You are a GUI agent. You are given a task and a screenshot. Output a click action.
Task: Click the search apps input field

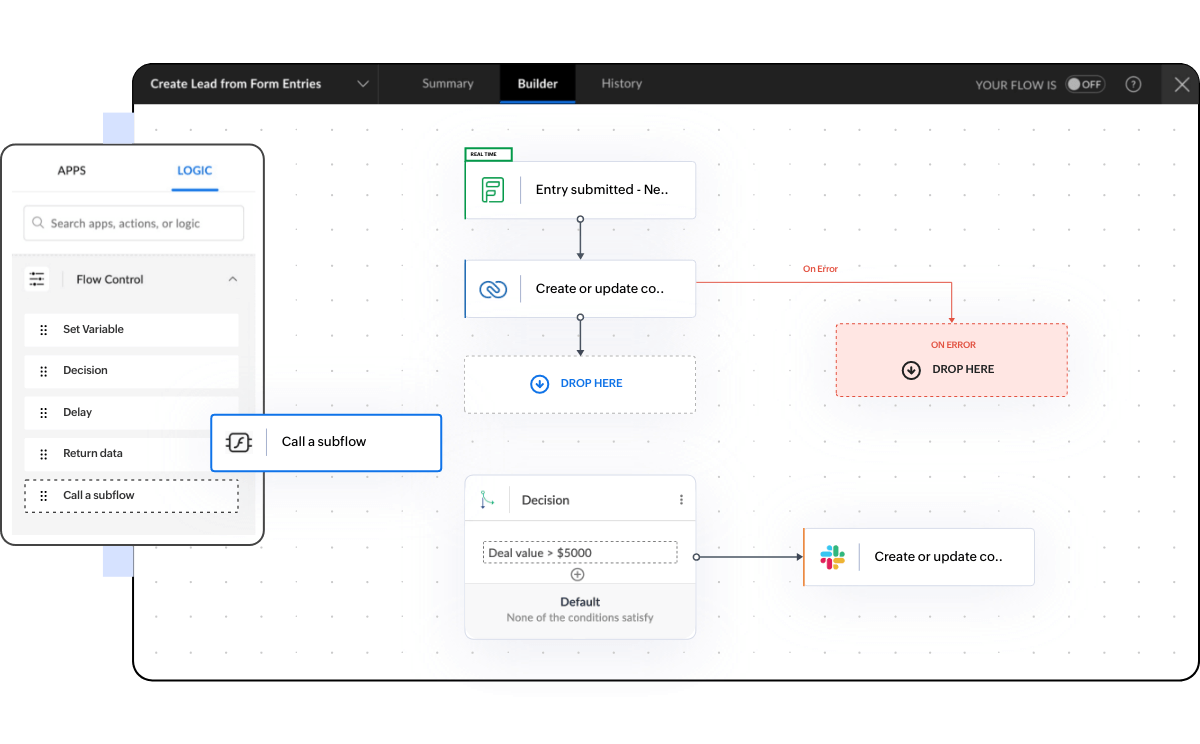134,224
